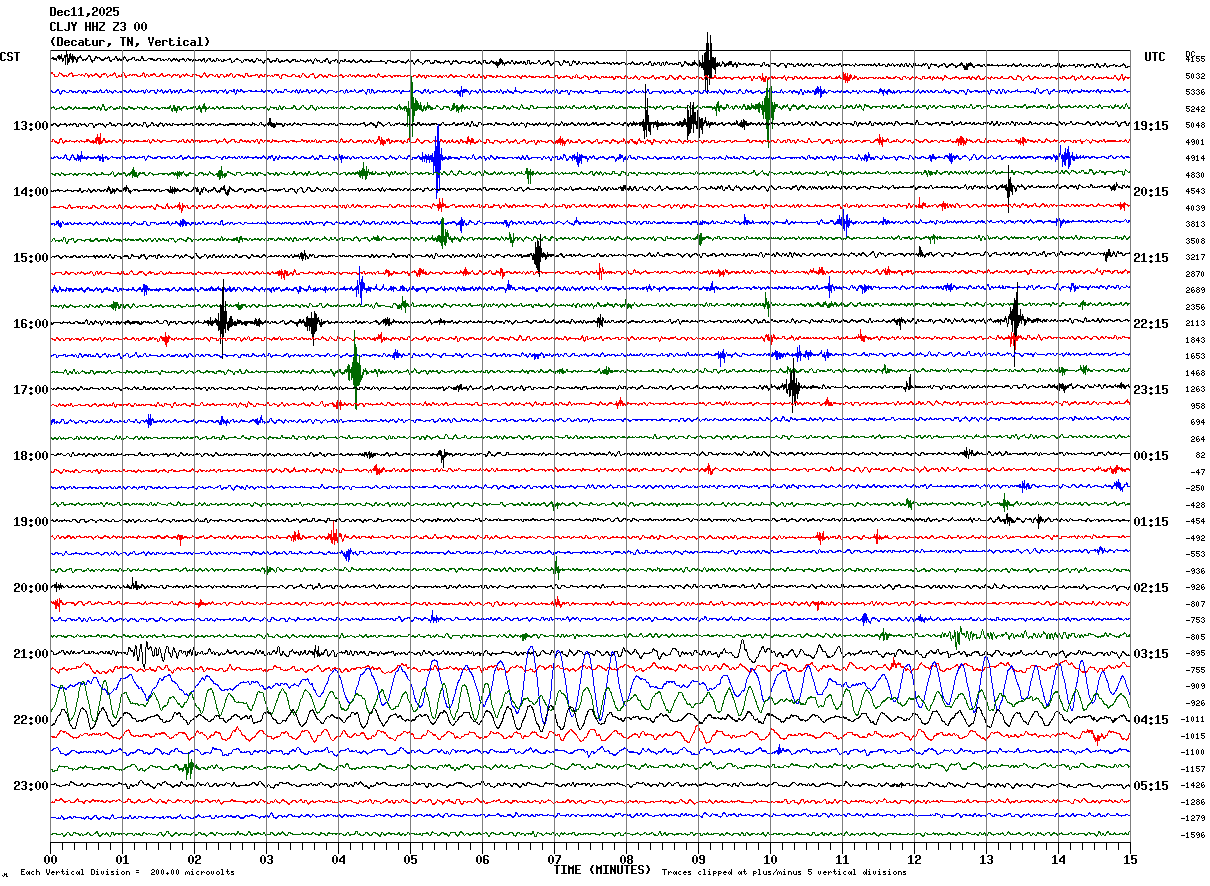Click the DC offset value 5048
1210x886 pixels.
[1195, 126]
